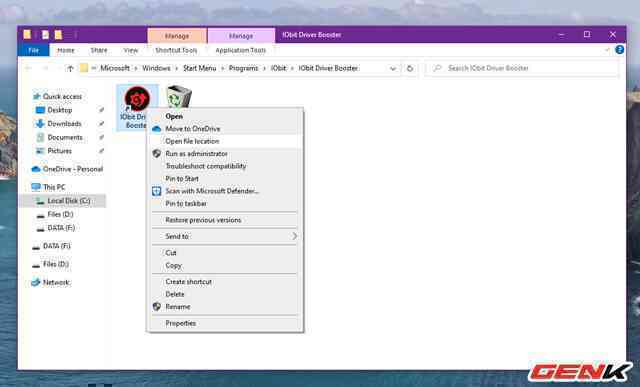Screen dimensions: 640x387
Task: Open the IObit Driver Booster shortcut icon
Action: pos(137,98)
